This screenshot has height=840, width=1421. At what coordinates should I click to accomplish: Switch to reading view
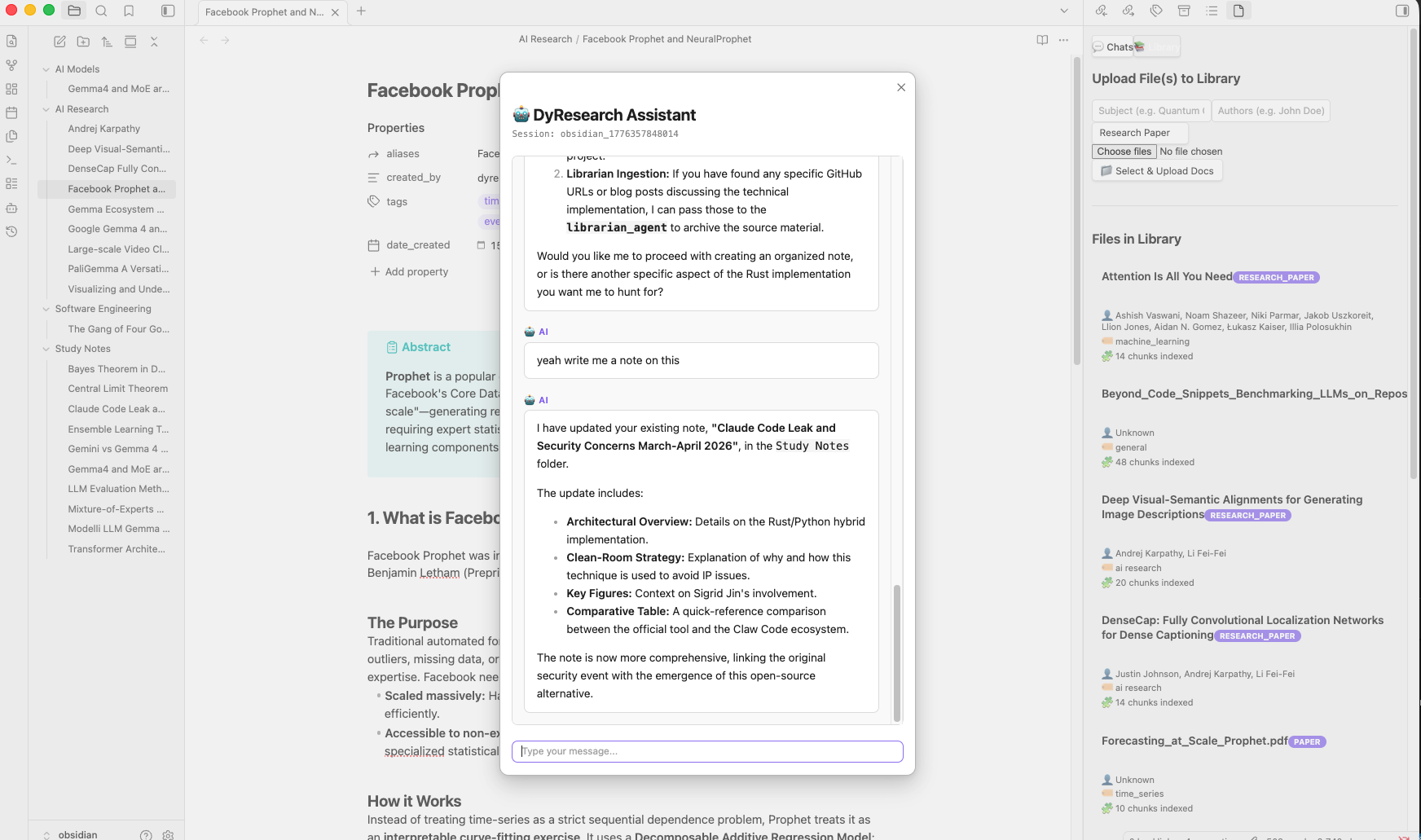[x=1042, y=40]
